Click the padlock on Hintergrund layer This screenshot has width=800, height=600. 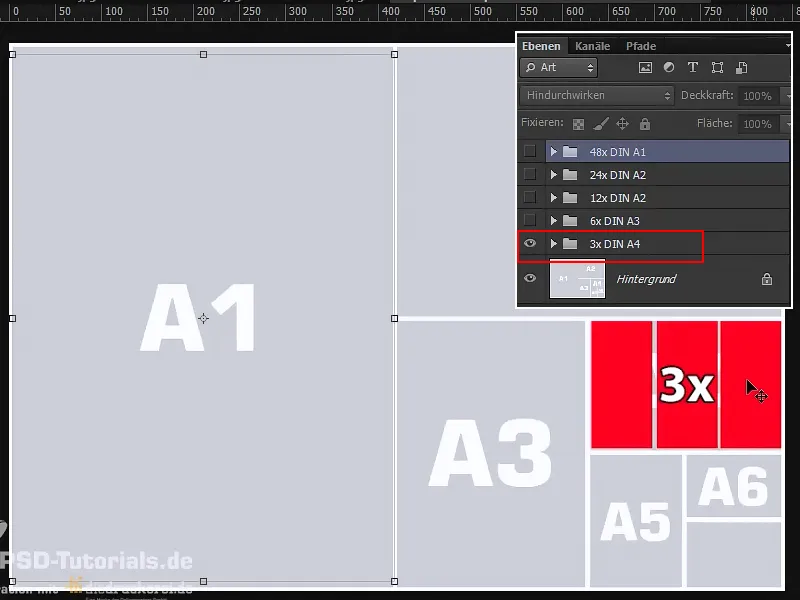(x=766, y=279)
